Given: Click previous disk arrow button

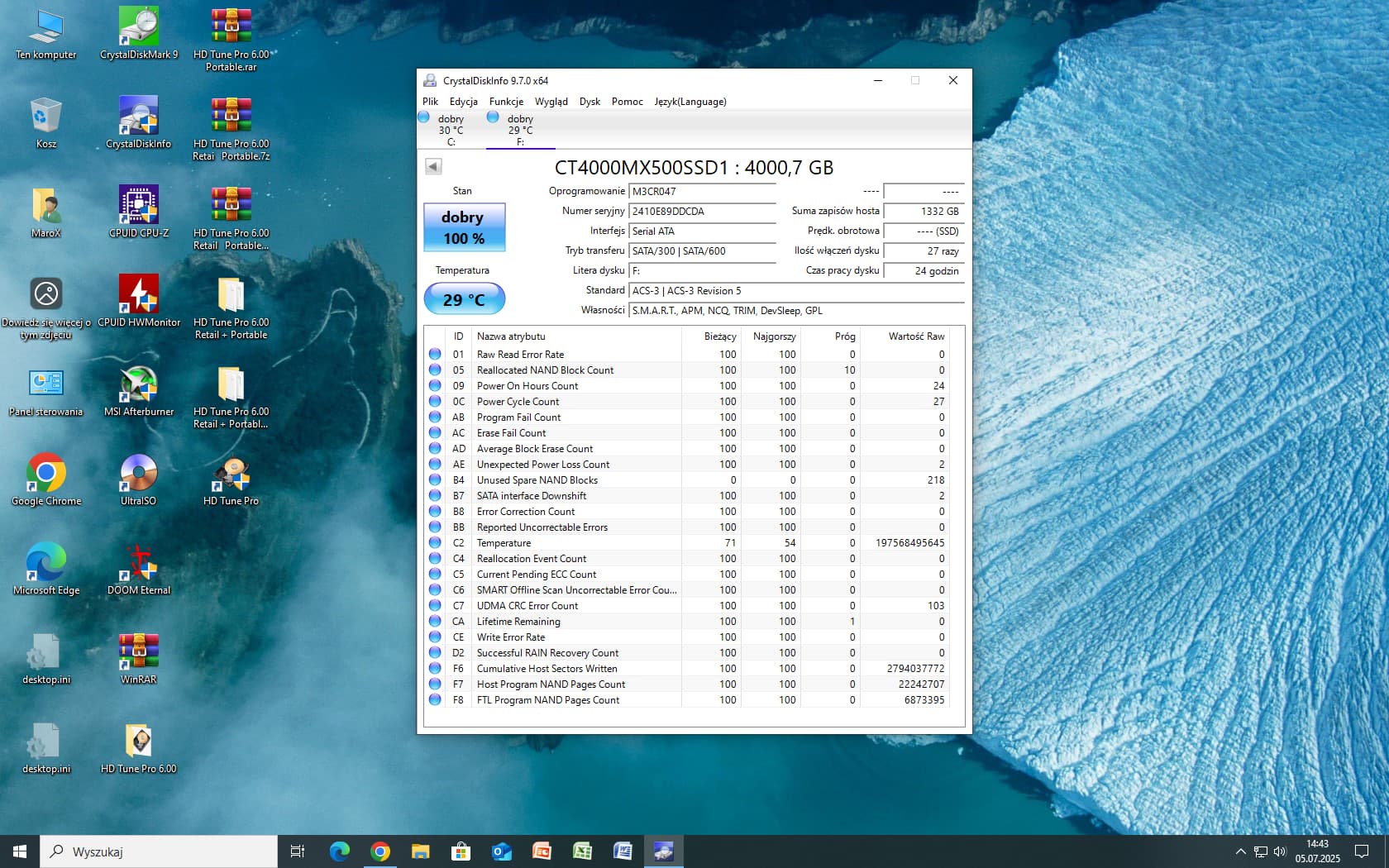Looking at the screenshot, I should tap(433, 166).
